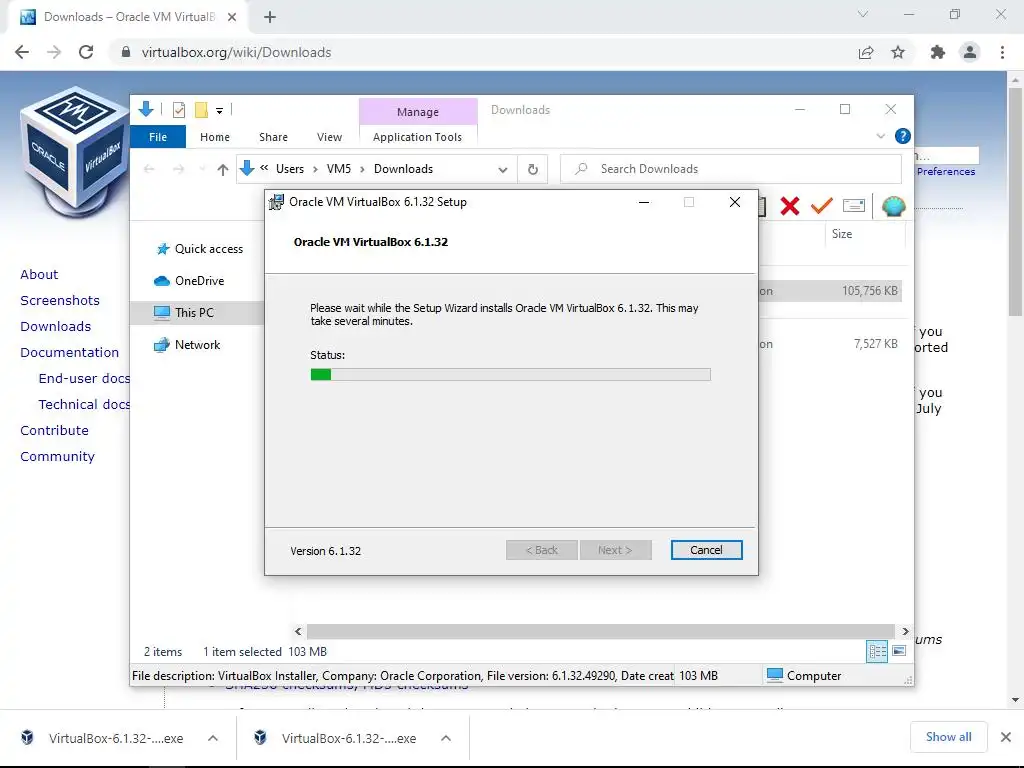The height and width of the screenshot is (768, 1024).
Task: Open the tab search chevron in Chrome
Action: [x=863, y=14]
